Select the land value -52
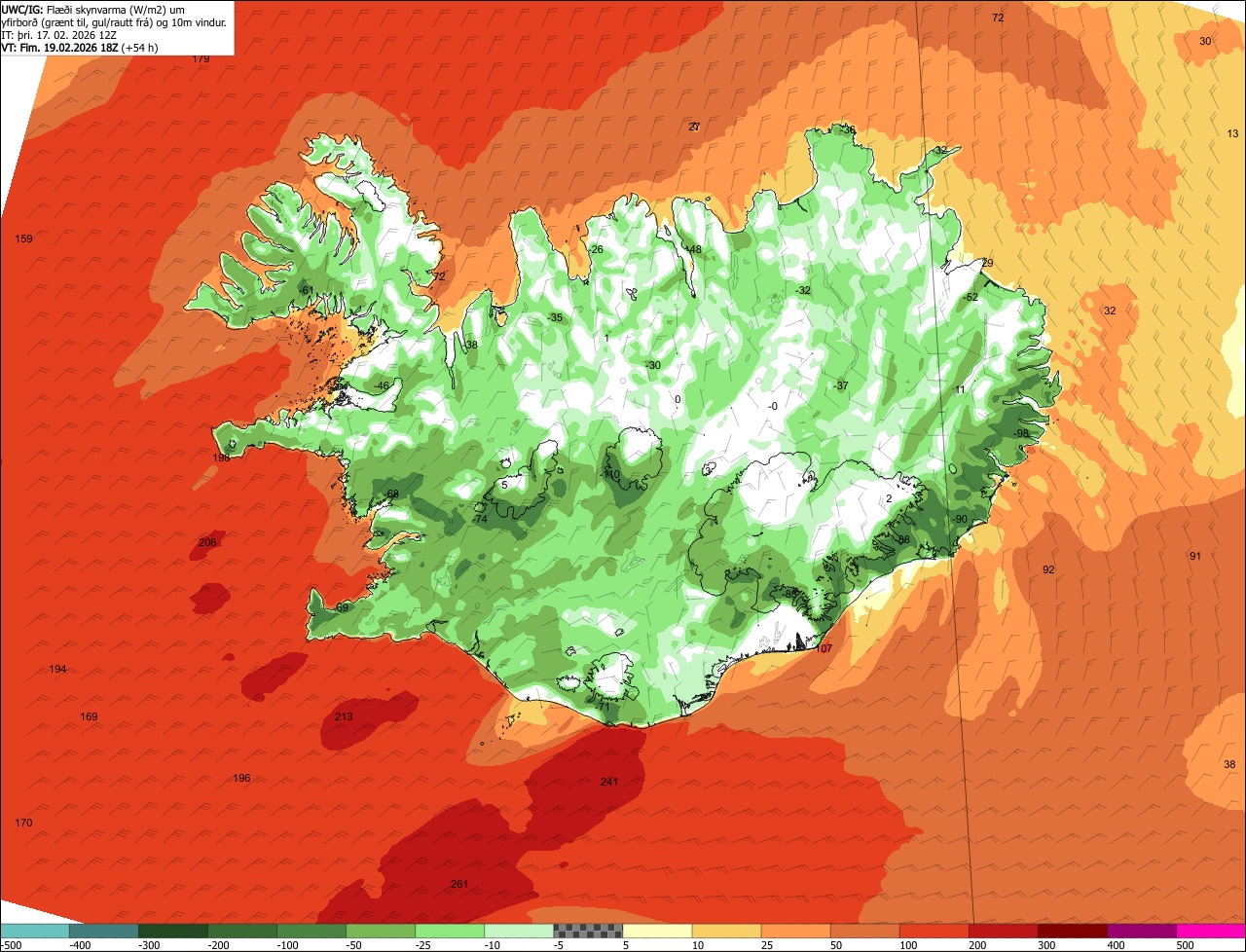Image resolution: width=1246 pixels, height=952 pixels. click(971, 298)
